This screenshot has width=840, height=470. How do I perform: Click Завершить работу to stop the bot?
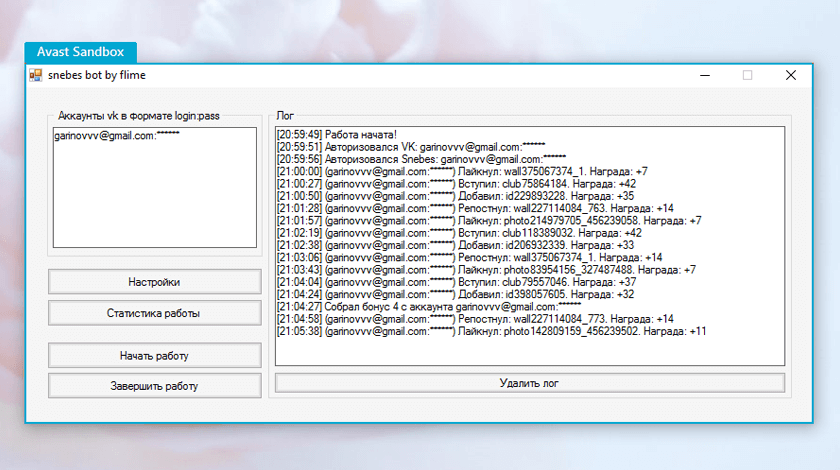pyautogui.click(x=155, y=386)
